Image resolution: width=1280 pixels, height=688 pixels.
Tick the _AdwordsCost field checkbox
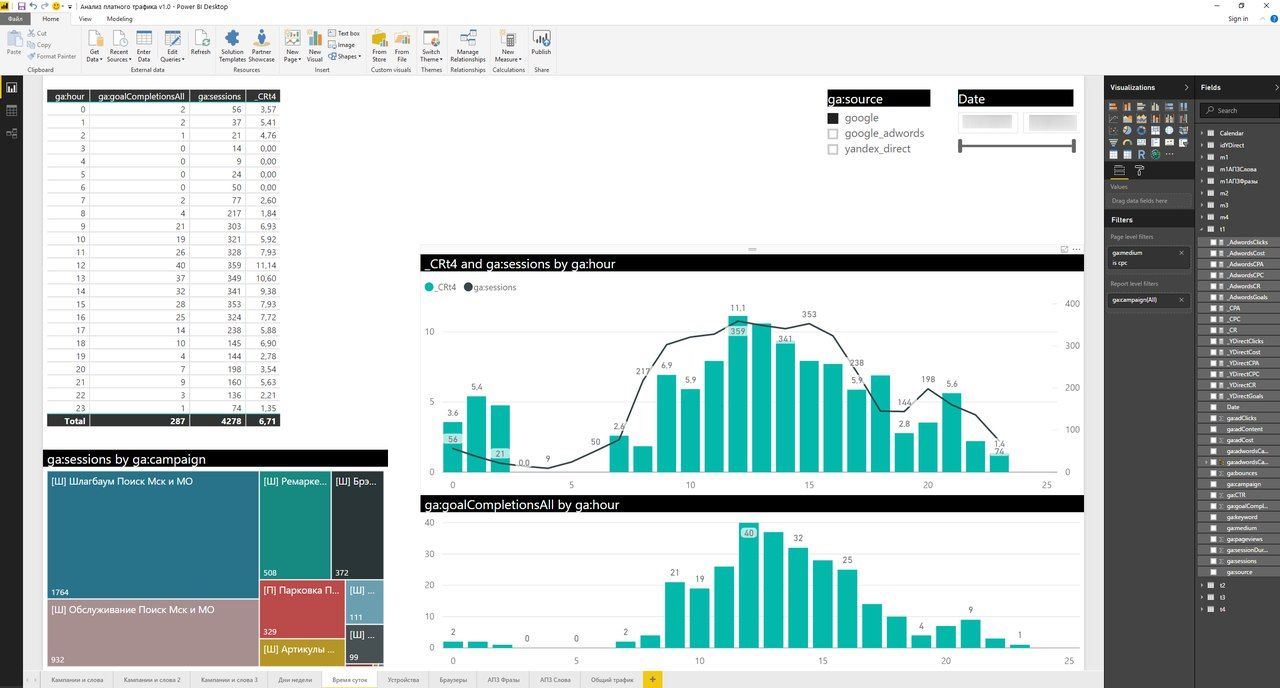pyautogui.click(x=1214, y=253)
